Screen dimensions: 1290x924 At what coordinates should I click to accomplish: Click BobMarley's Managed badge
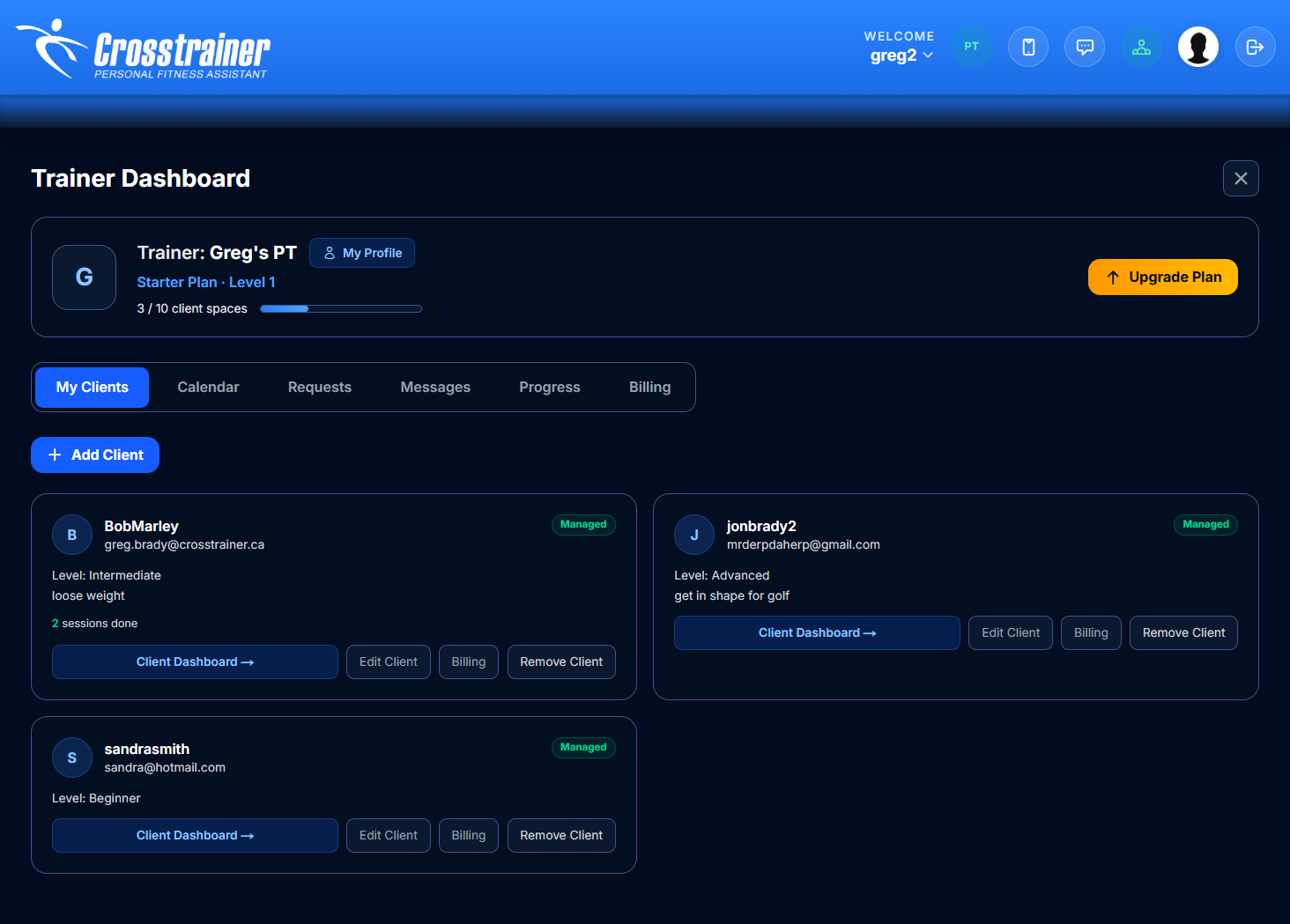pos(583,524)
